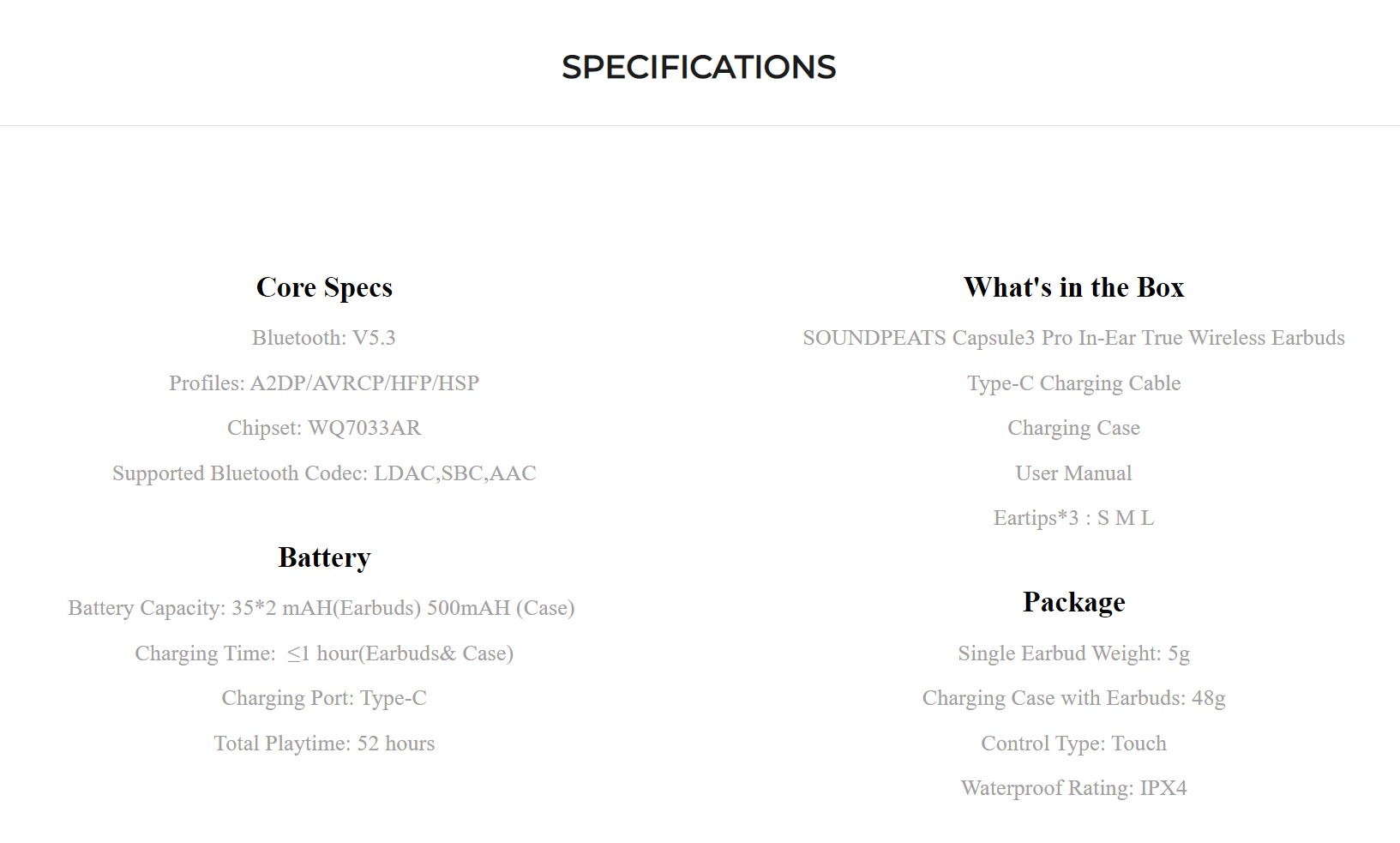The height and width of the screenshot is (843, 1400).
Task: Select the SOUNDPEATS Capsule3 Pro earbuds line
Action: coord(1074,338)
